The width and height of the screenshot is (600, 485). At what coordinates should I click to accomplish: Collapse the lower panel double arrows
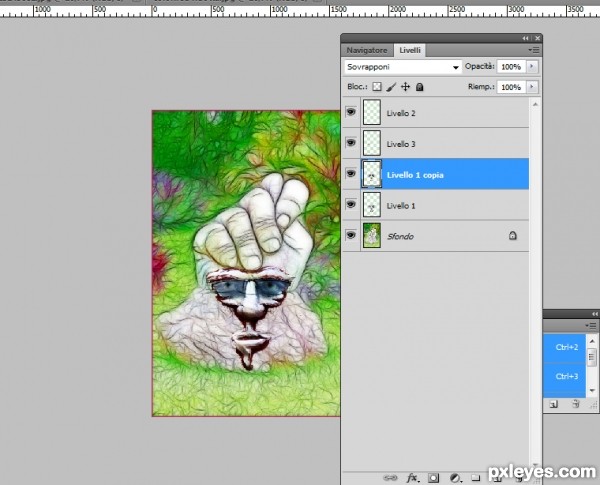click(595, 314)
